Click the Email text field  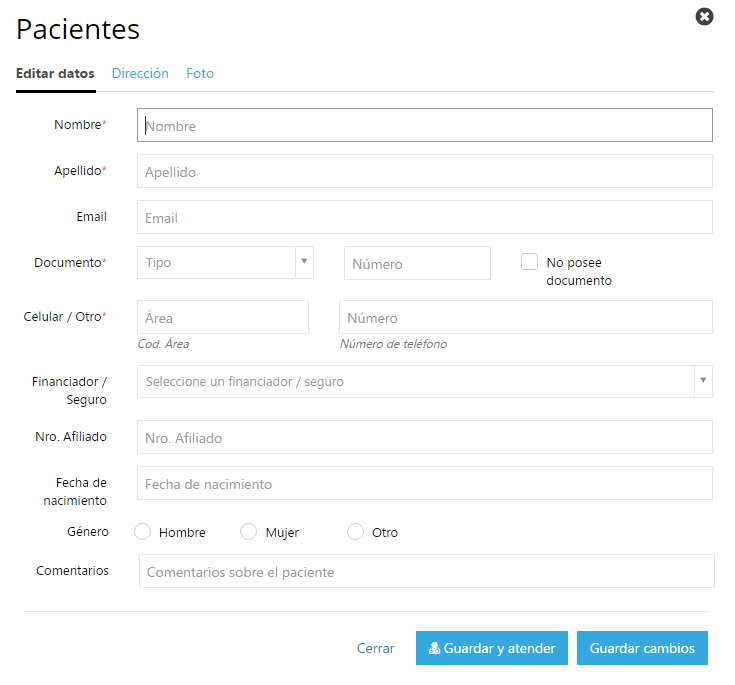point(425,217)
